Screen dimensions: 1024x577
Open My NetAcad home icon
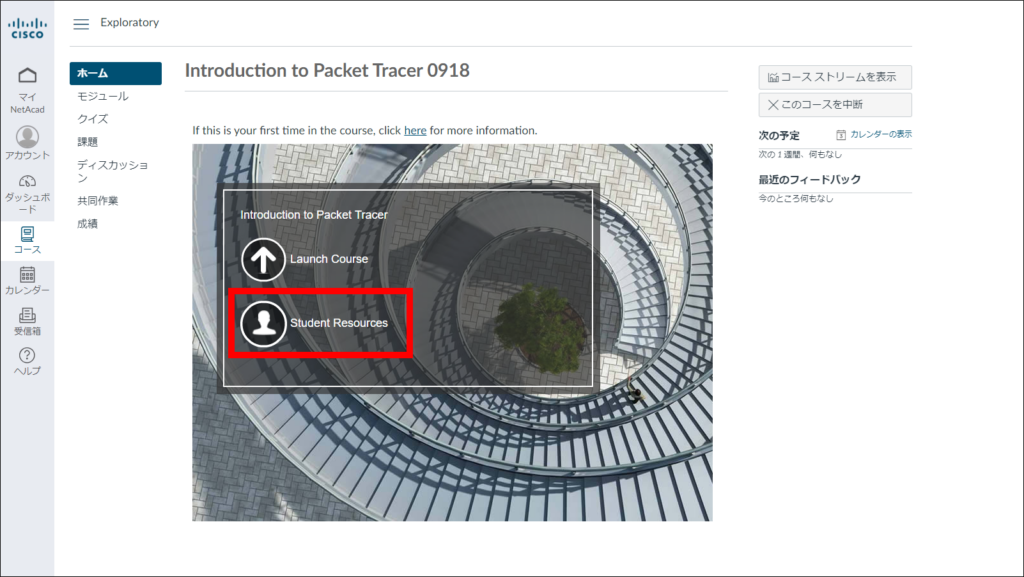click(27, 76)
